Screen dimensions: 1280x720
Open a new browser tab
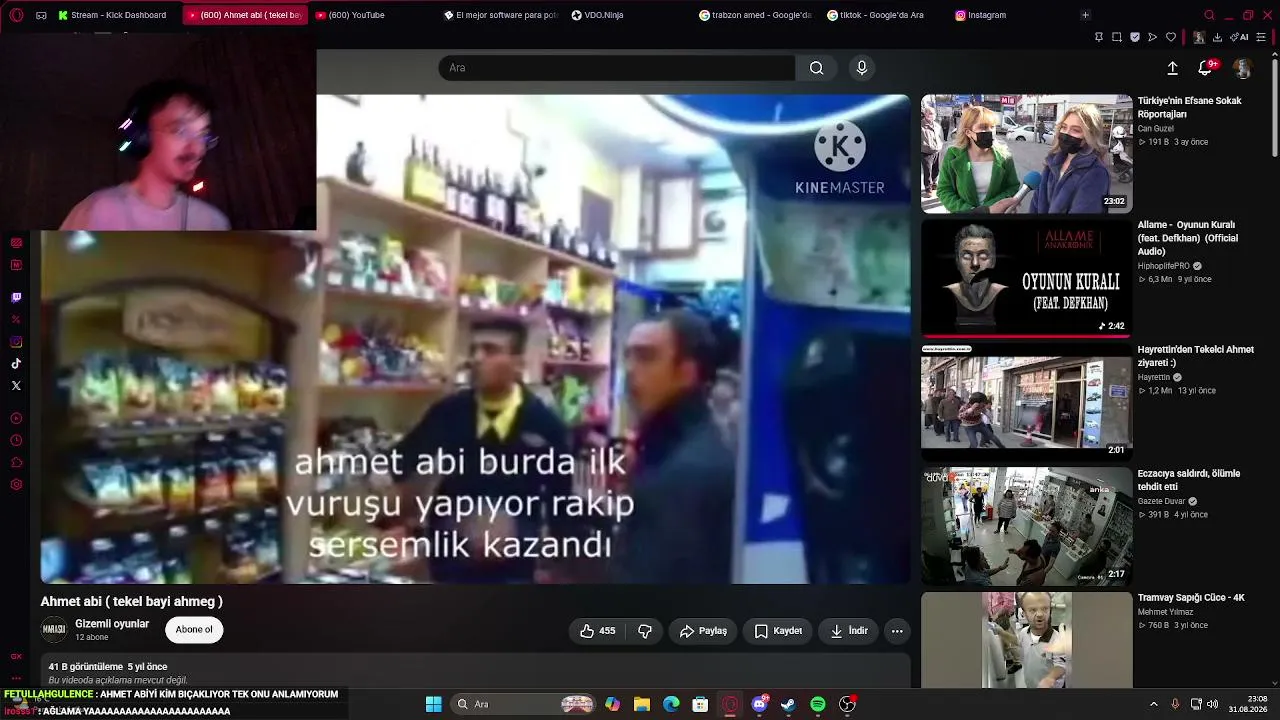click(x=1085, y=15)
